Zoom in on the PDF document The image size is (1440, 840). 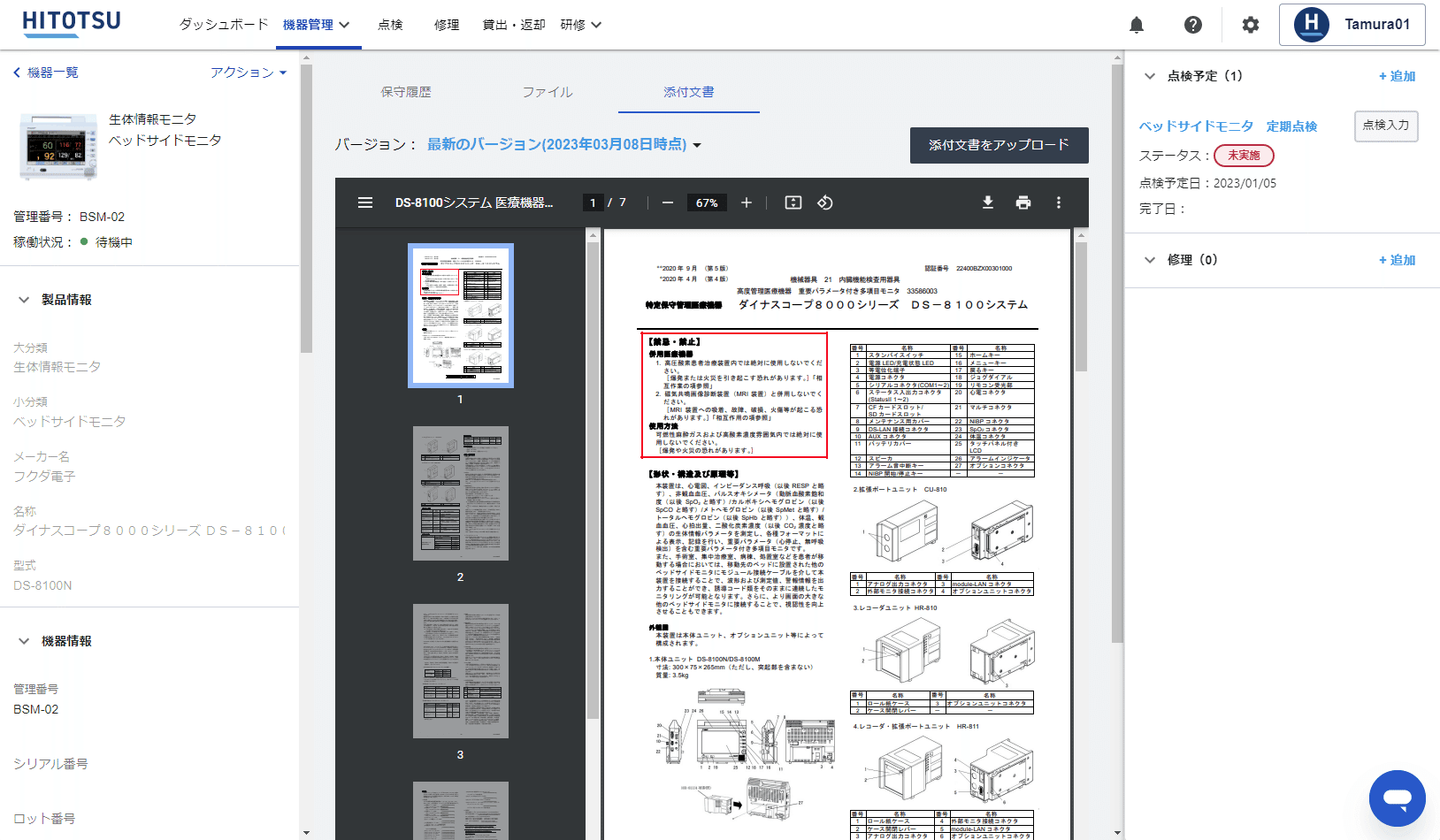(x=746, y=202)
